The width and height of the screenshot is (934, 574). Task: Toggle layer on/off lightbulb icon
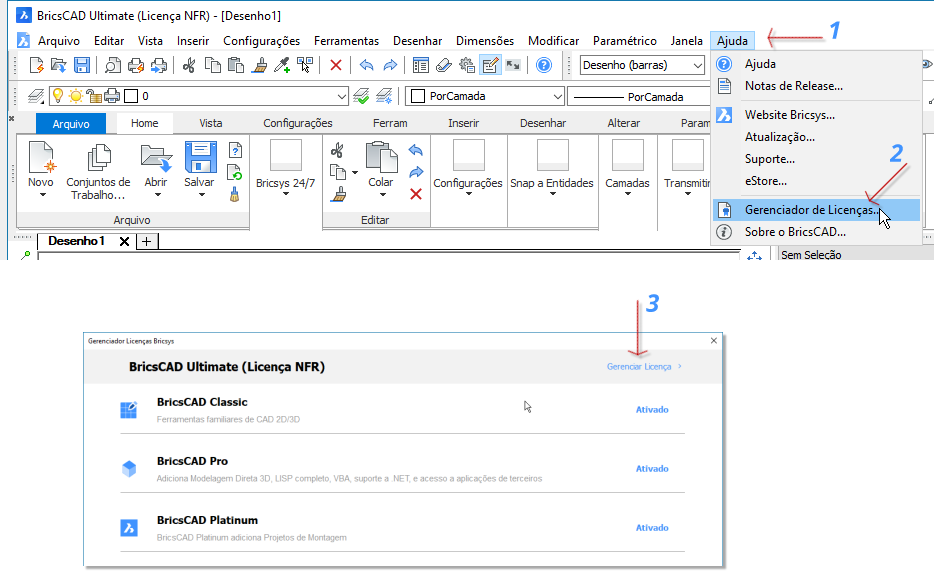58,95
